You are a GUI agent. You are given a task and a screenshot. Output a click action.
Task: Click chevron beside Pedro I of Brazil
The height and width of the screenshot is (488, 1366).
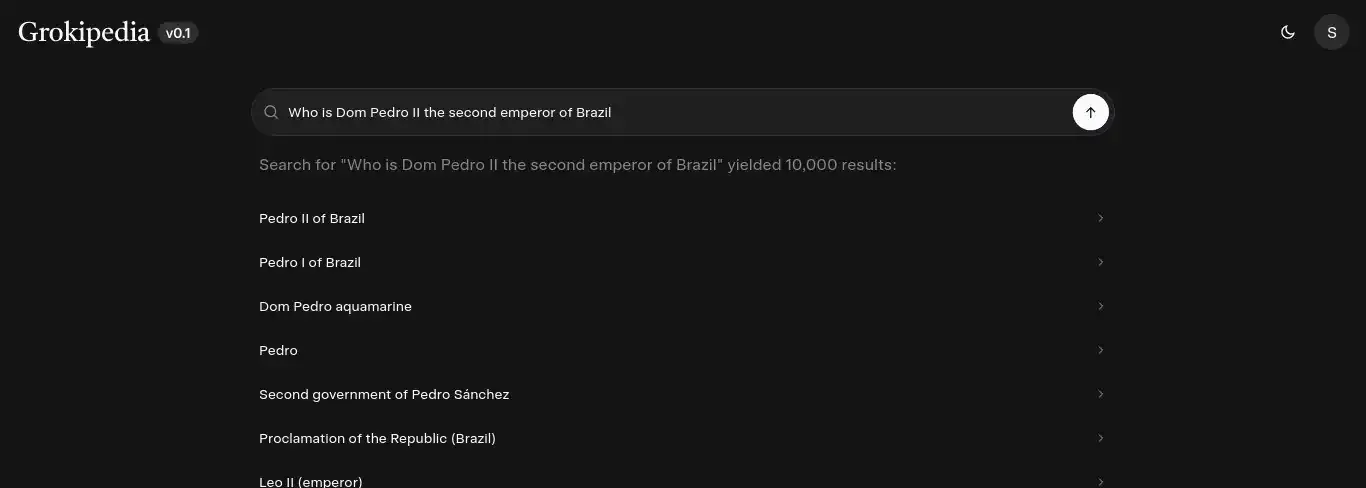1100,262
